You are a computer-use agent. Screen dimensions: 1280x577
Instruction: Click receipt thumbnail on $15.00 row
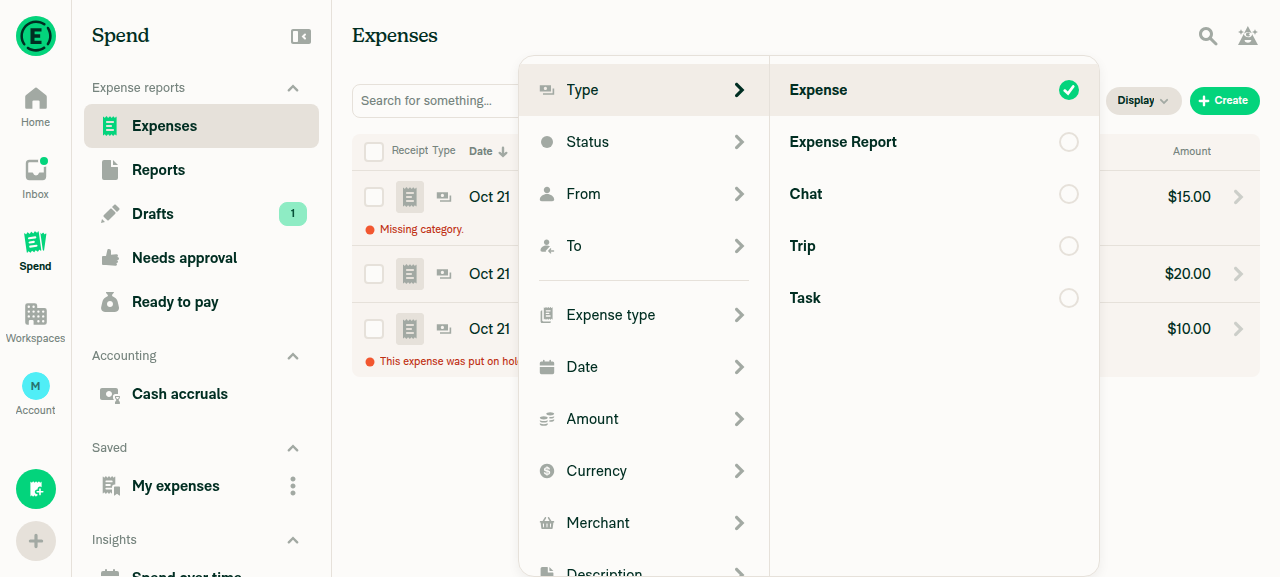[410, 197]
